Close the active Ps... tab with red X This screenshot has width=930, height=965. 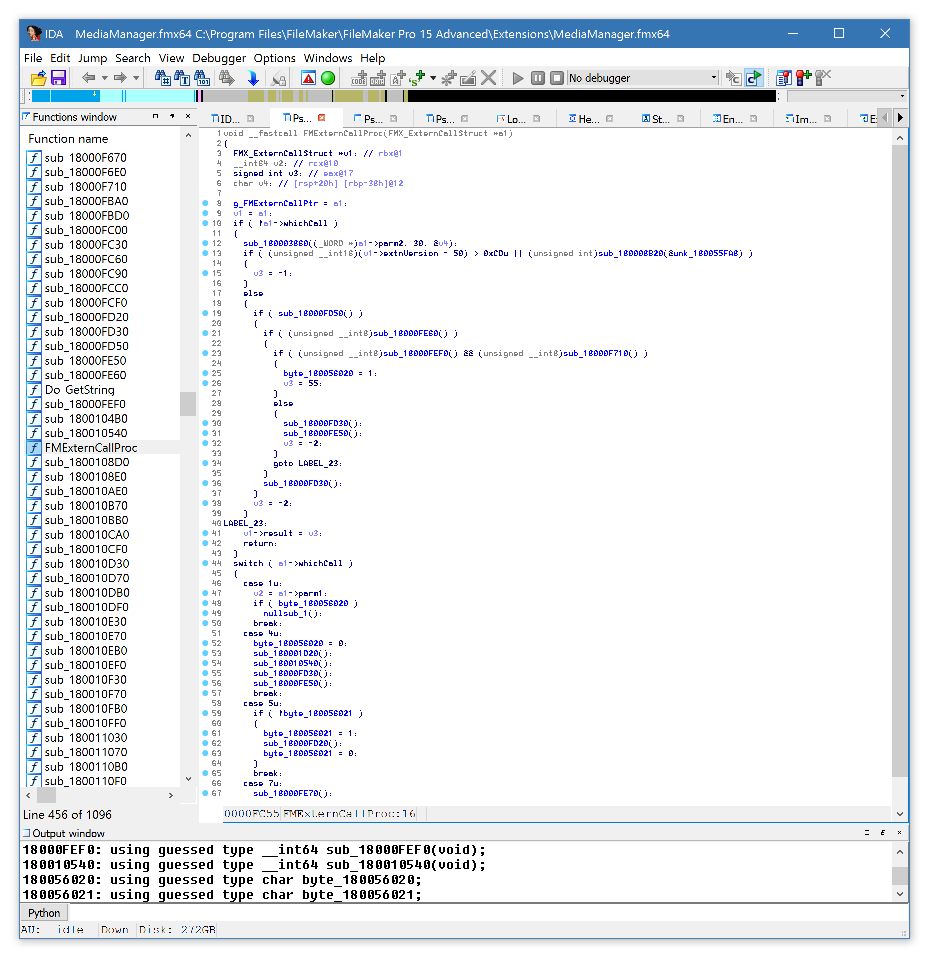[x=321, y=118]
